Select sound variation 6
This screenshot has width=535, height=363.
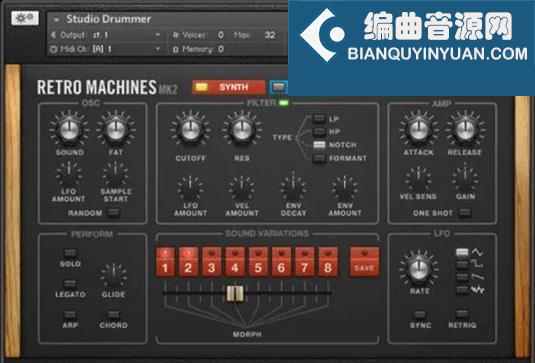coord(281,261)
